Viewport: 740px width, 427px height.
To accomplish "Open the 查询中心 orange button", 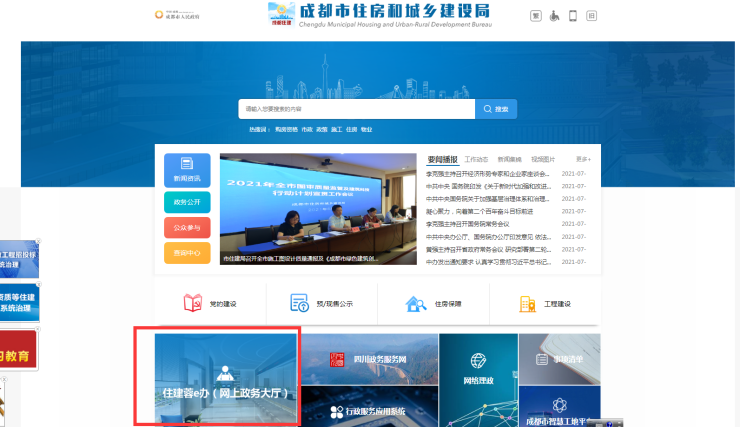I will click(187, 253).
